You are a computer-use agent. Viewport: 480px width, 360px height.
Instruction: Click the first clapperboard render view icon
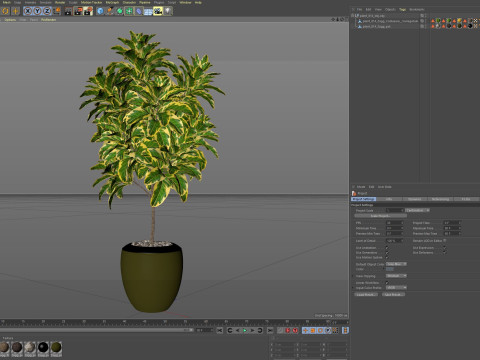click(68, 11)
